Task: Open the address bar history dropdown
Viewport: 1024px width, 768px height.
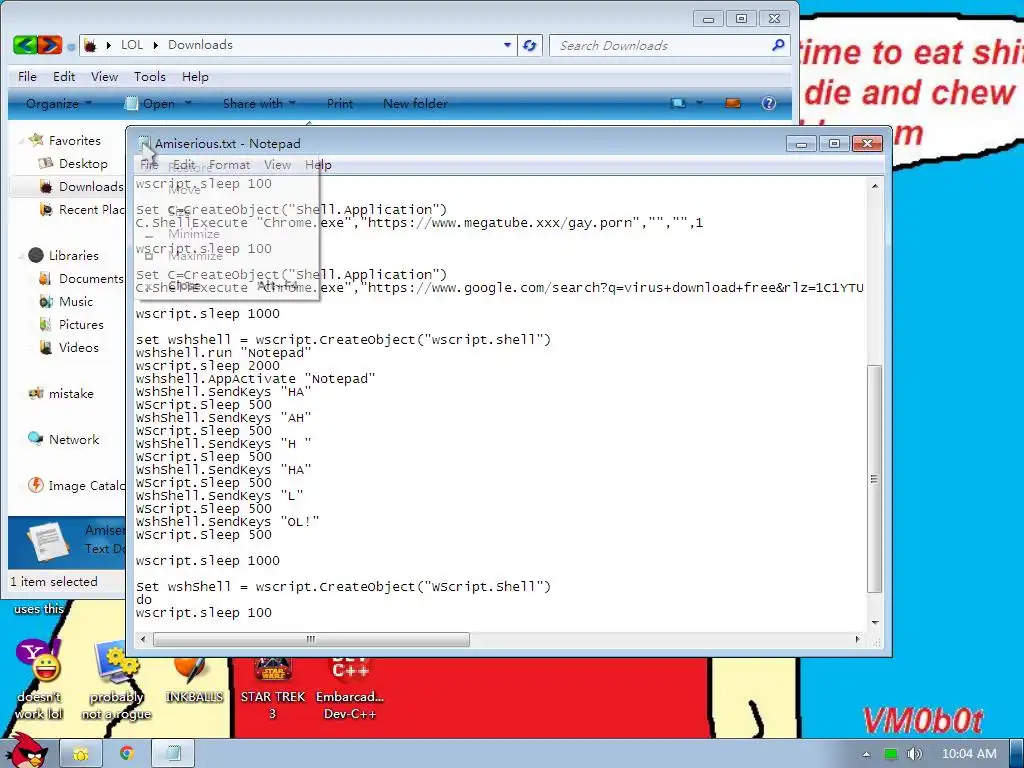Action: 507,45
